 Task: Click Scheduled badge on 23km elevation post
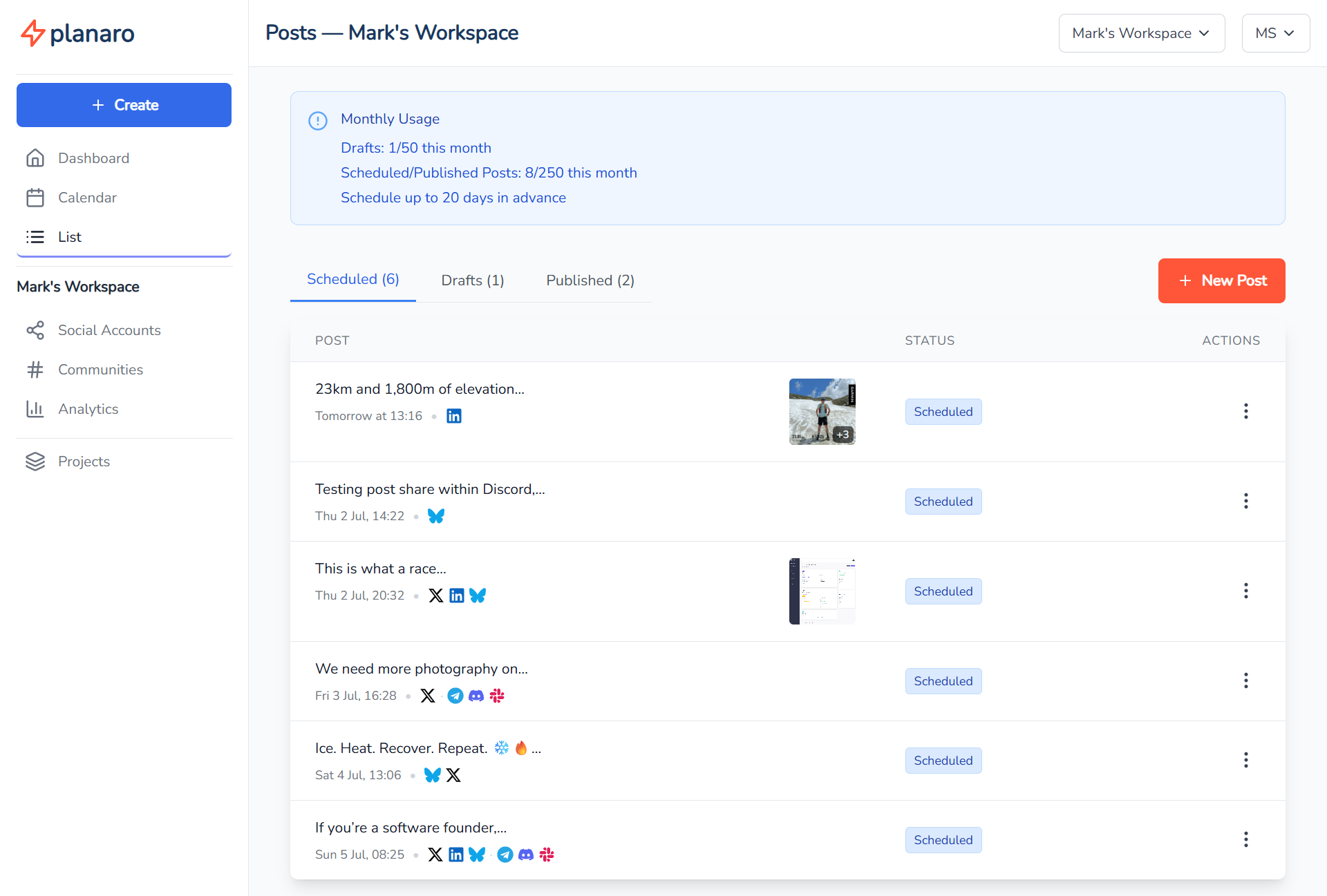coord(943,412)
